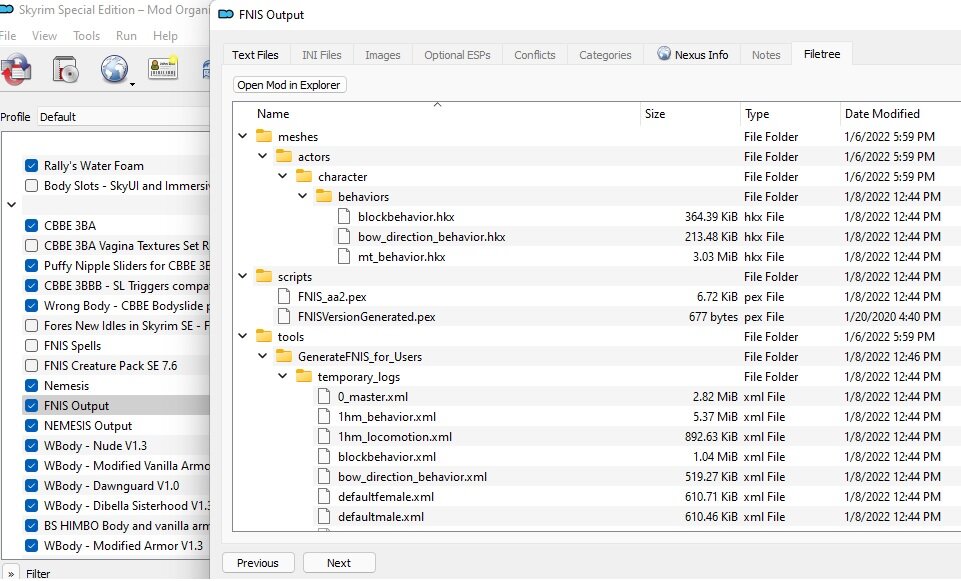Switch to the Text Files tab
The height and width of the screenshot is (581, 961).
tap(255, 55)
